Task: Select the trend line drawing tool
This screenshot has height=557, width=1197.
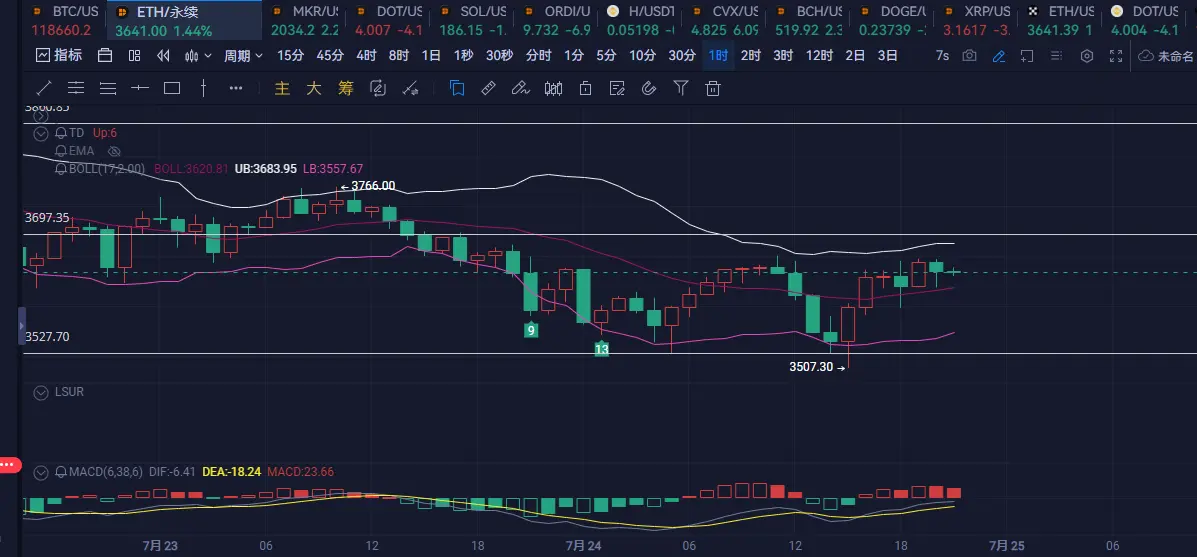Action: [44, 88]
